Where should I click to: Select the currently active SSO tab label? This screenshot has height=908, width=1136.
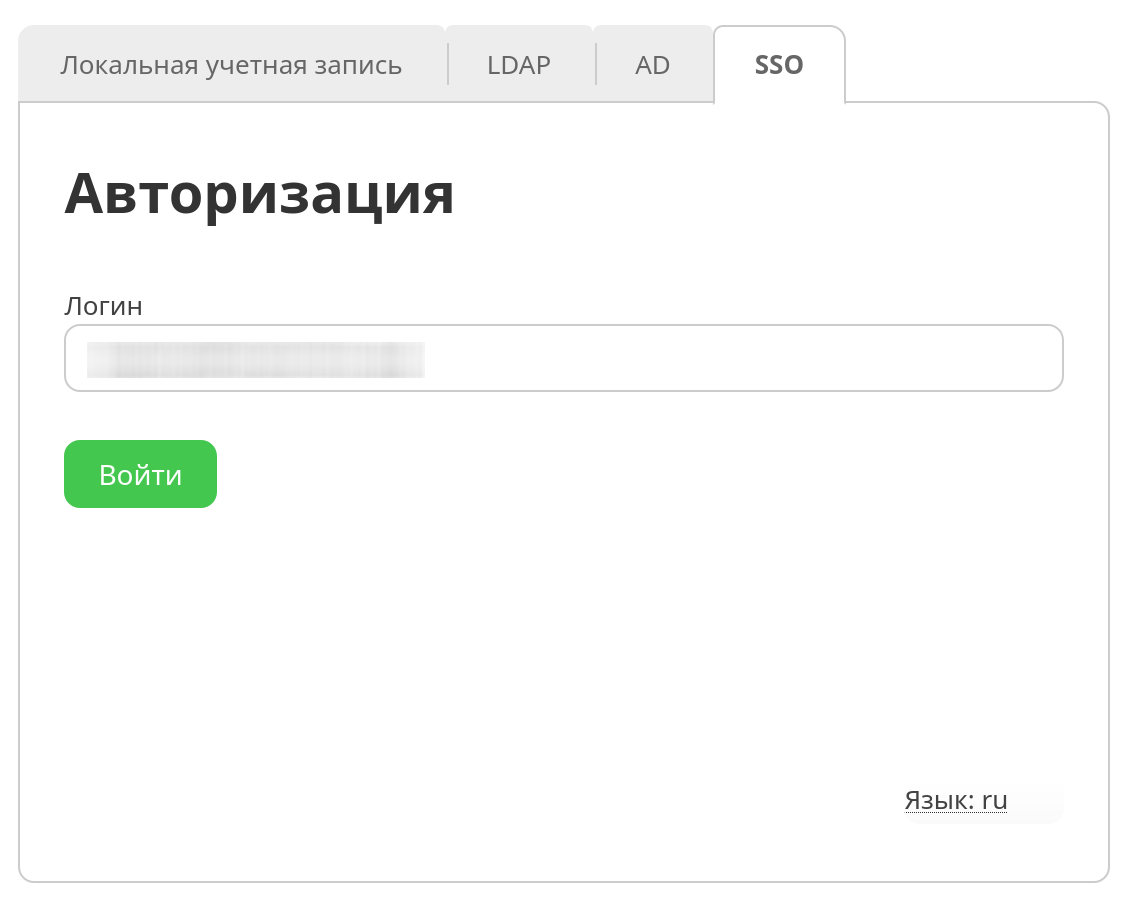pyautogui.click(x=779, y=65)
